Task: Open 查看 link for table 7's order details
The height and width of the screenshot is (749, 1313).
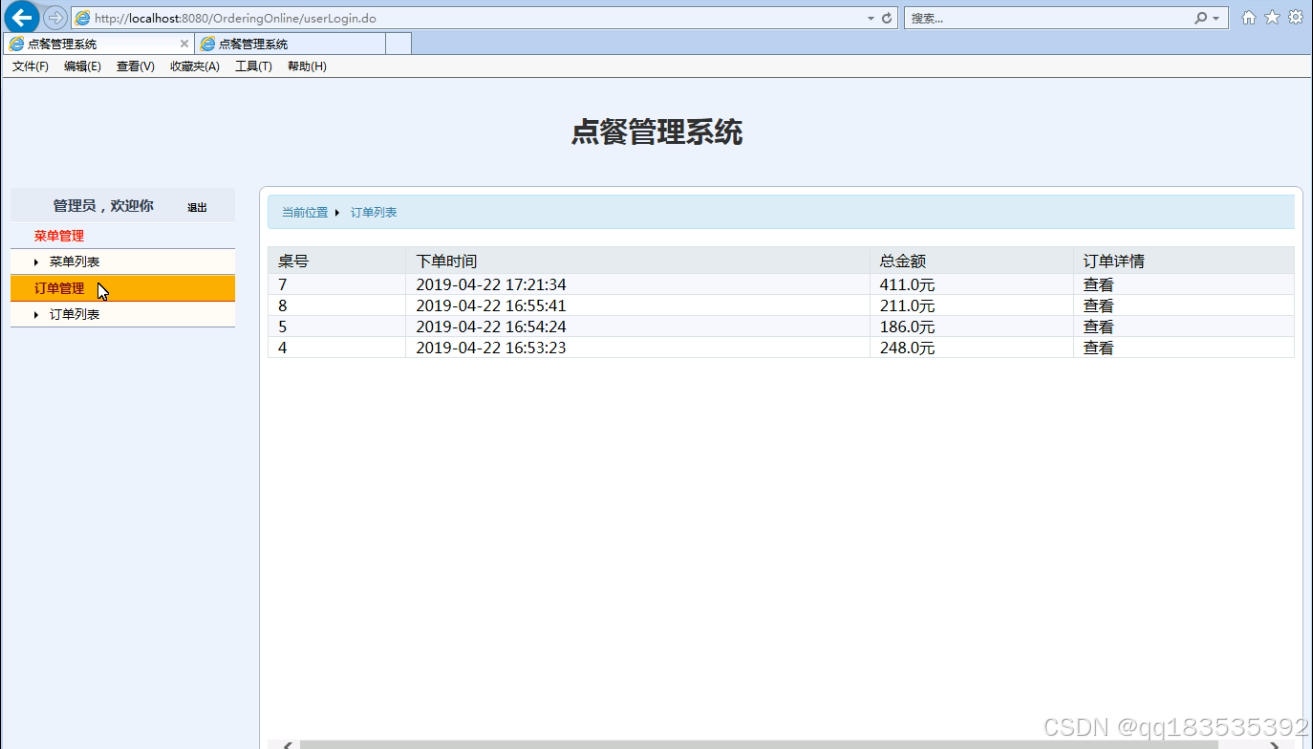Action: [x=1097, y=283]
